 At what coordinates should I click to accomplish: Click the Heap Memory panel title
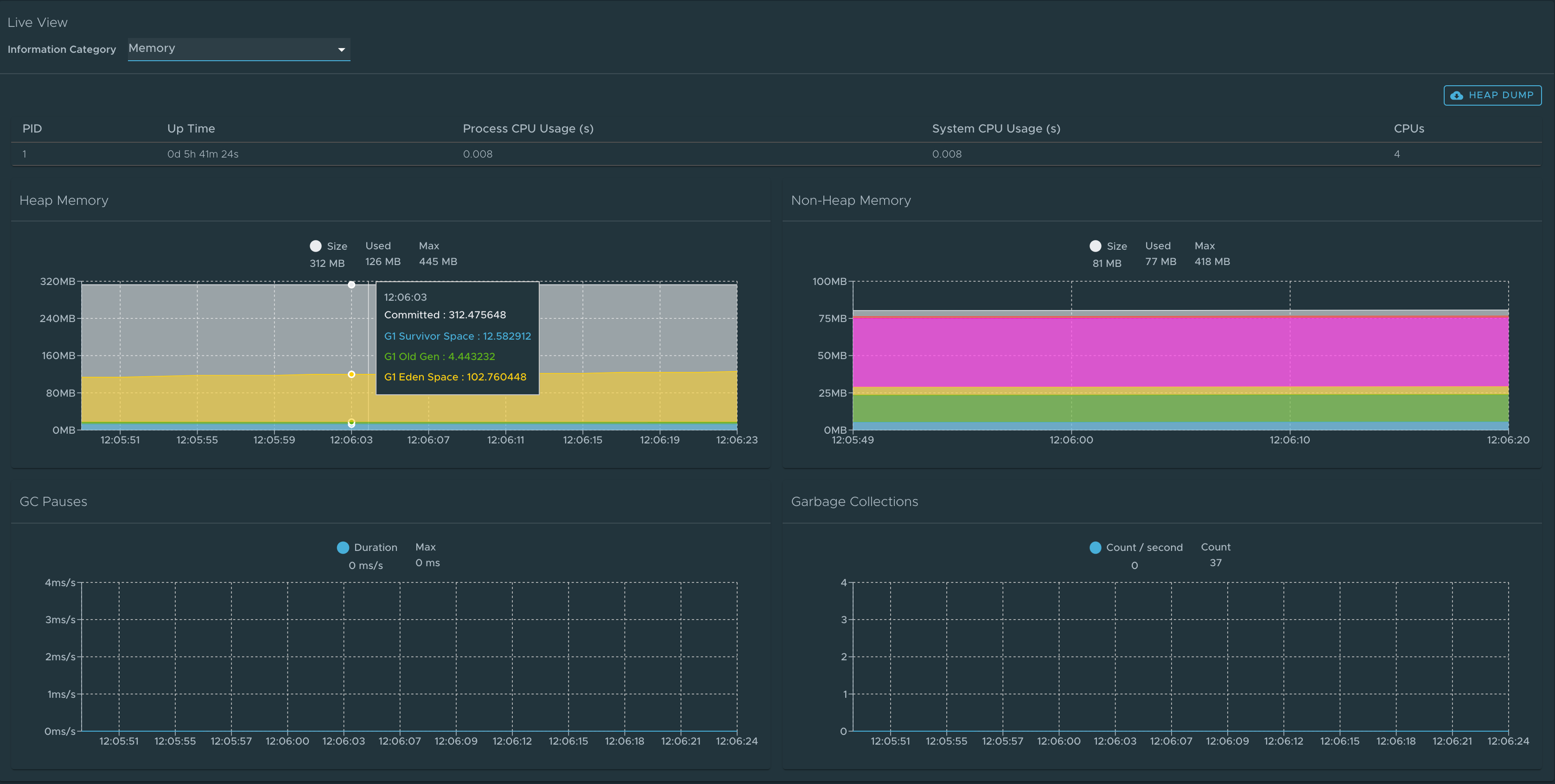coord(64,200)
